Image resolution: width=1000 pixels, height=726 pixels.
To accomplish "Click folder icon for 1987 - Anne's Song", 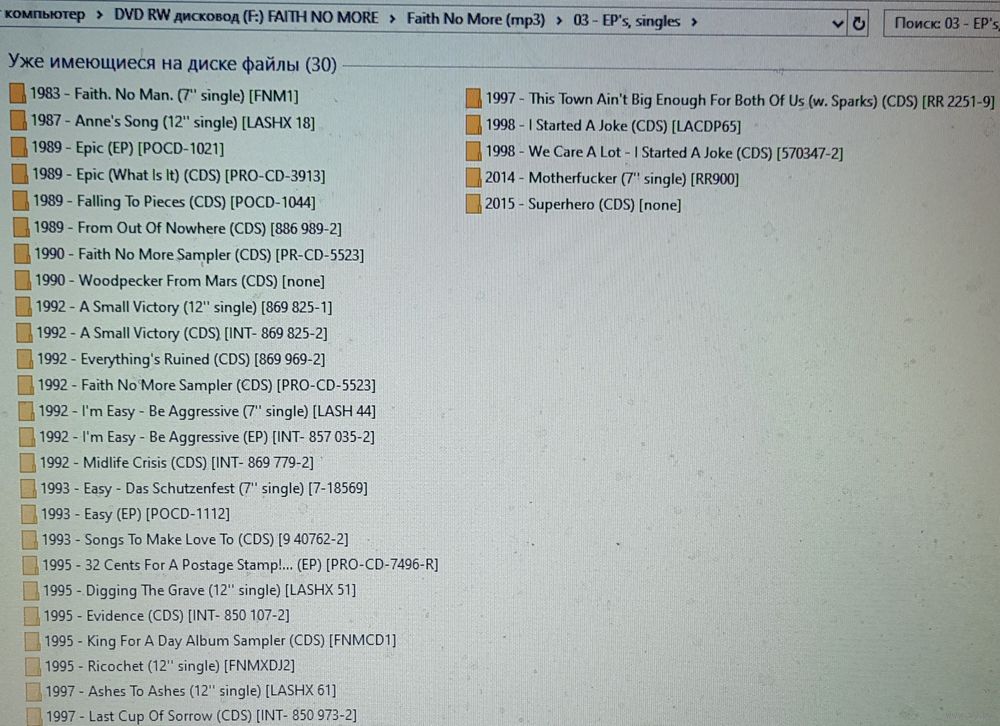I will click(x=18, y=121).
